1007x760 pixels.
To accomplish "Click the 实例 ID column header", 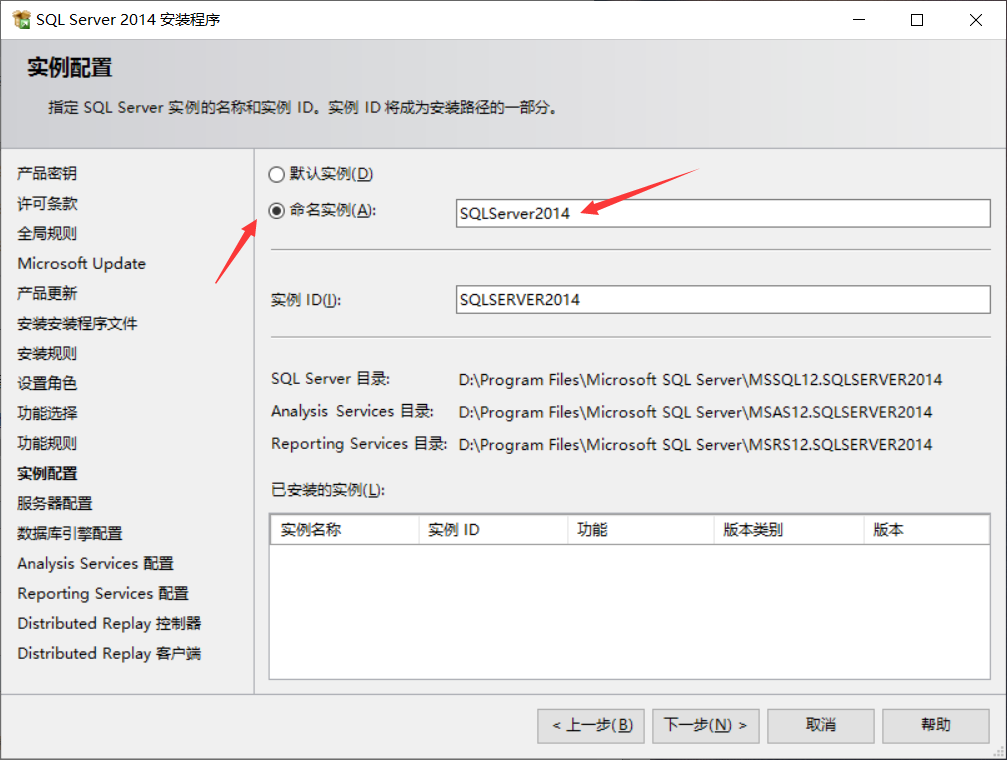I will (x=493, y=530).
